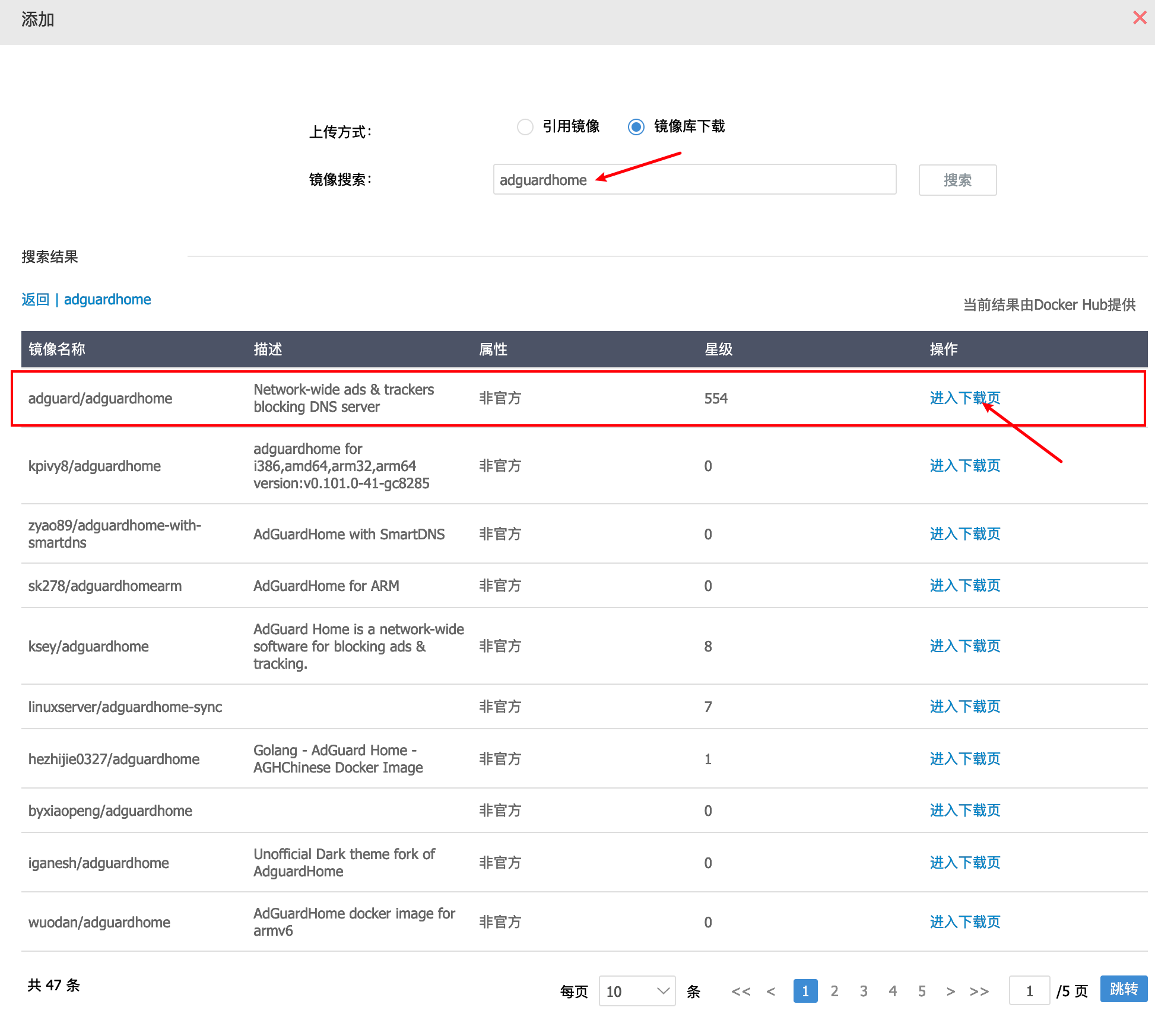1155x1036 pixels.
Task: Open download page for zyao89/adguardhome-with-smartdns
Action: click(964, 533)
